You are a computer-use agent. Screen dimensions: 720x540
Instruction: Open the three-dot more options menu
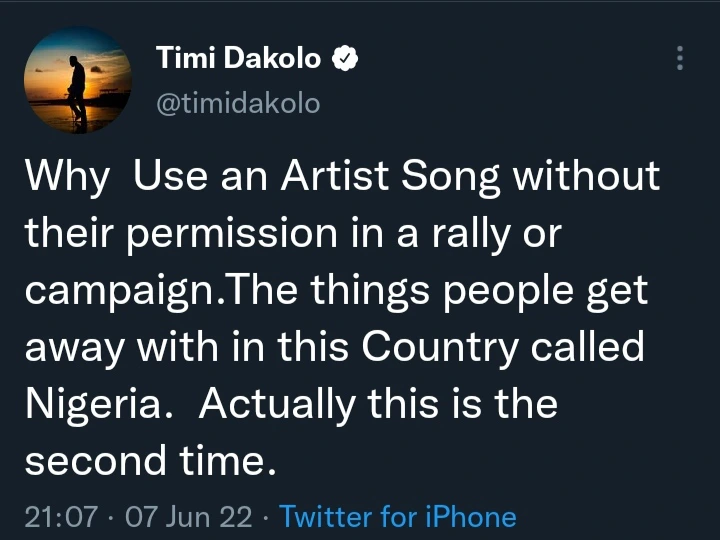click(x=680, y=58)
